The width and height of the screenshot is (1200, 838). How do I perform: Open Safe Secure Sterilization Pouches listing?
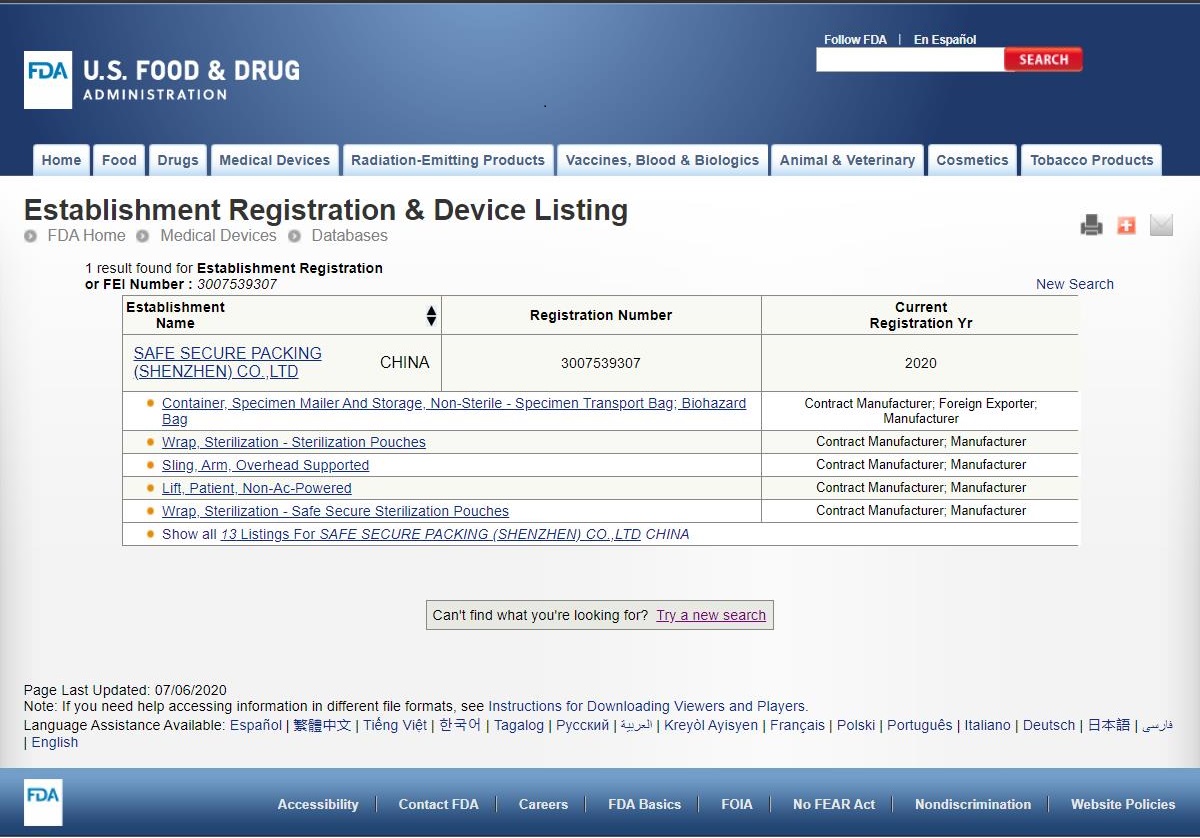pos(335,511)
